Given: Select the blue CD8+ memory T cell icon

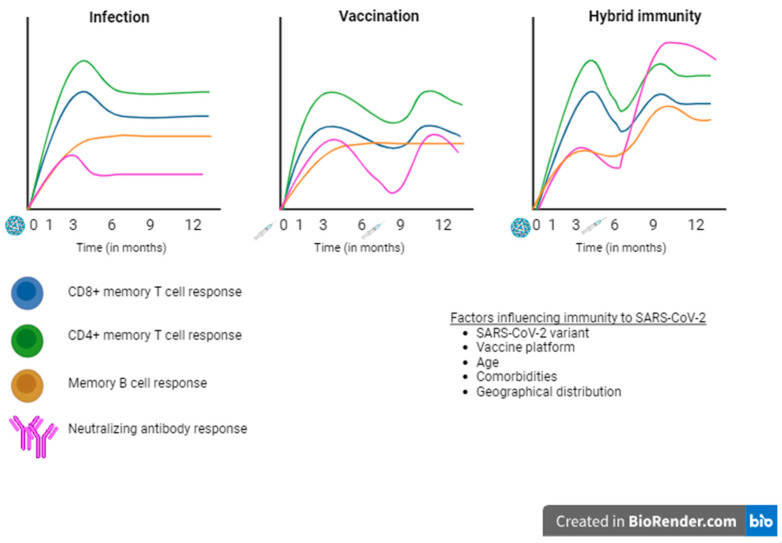Looking at the screenshot, I should [27, 293].
